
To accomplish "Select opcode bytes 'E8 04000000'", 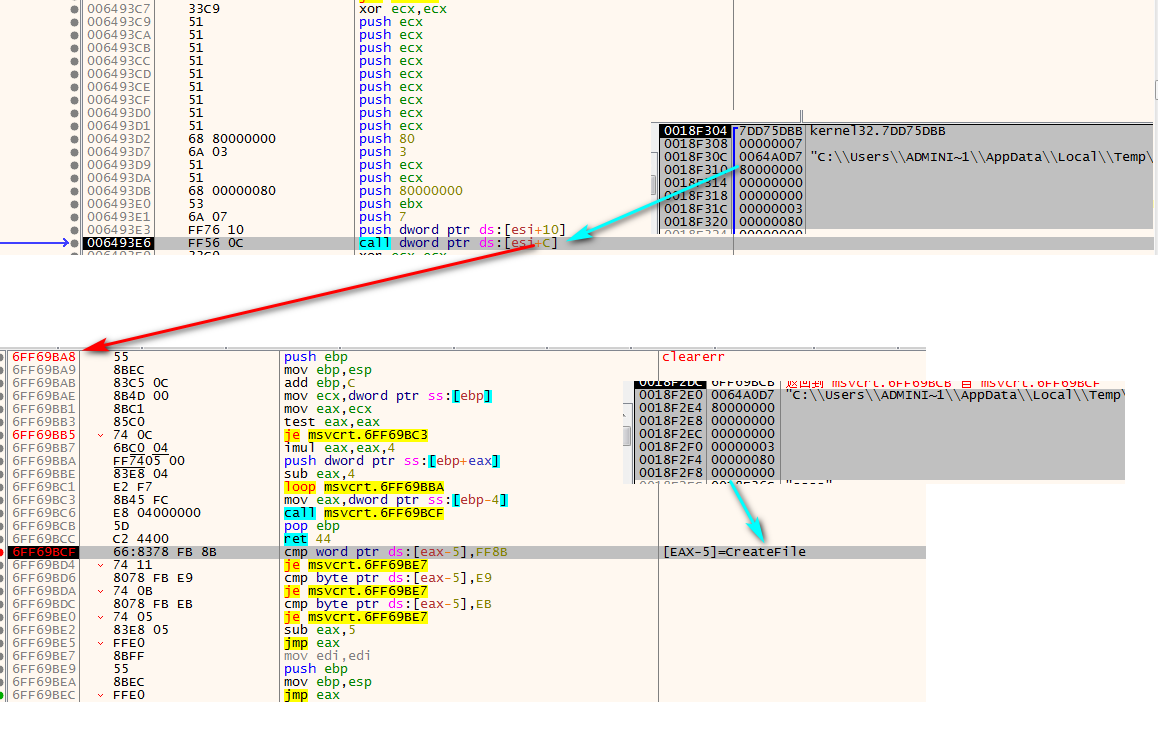I will [157, 512].
